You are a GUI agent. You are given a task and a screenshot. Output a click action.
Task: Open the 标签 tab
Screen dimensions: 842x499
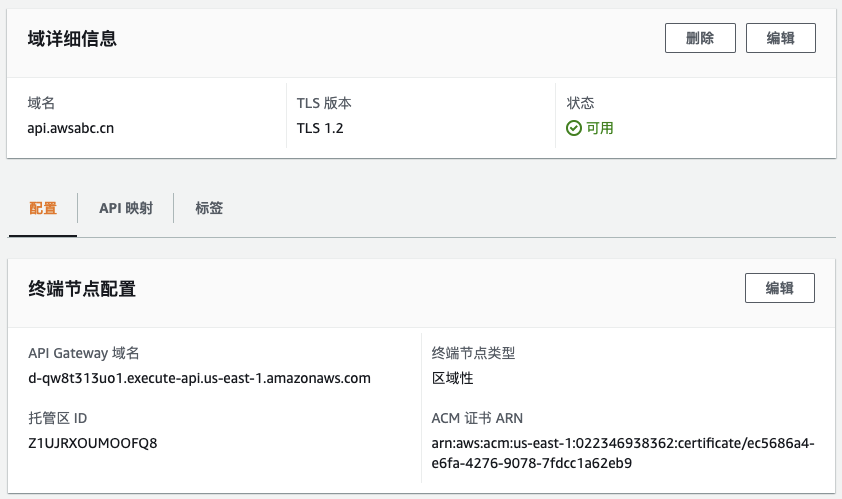(209, 209)
